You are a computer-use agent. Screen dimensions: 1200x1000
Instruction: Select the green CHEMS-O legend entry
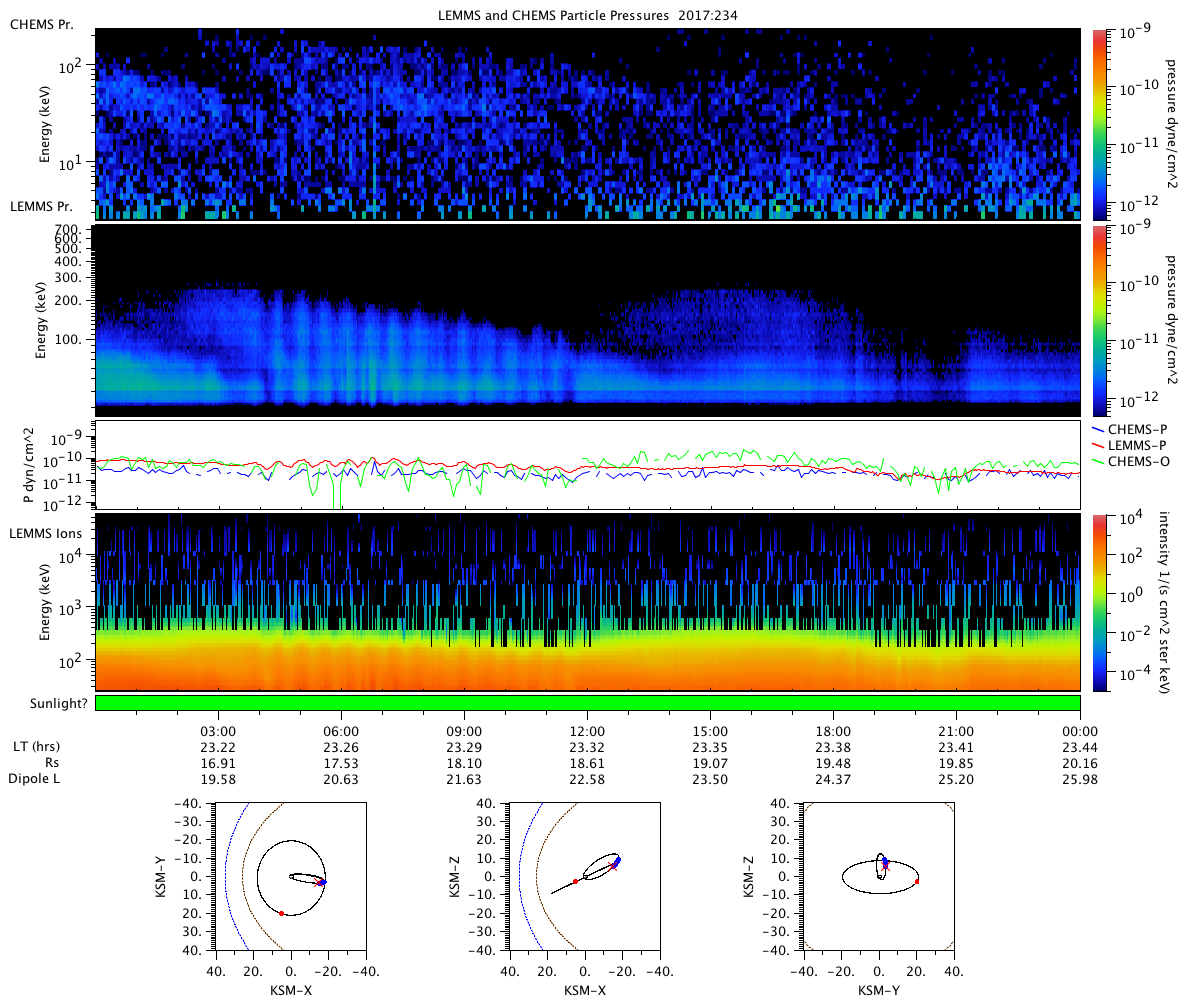click(1131, 461)
